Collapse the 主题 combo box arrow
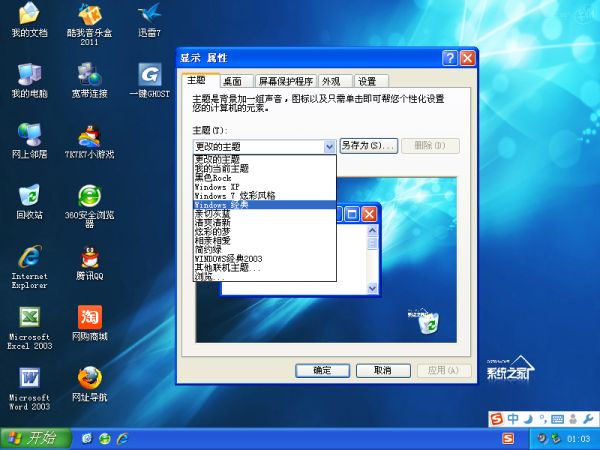Viewport: 600px width, 450px height. point(329,146)
